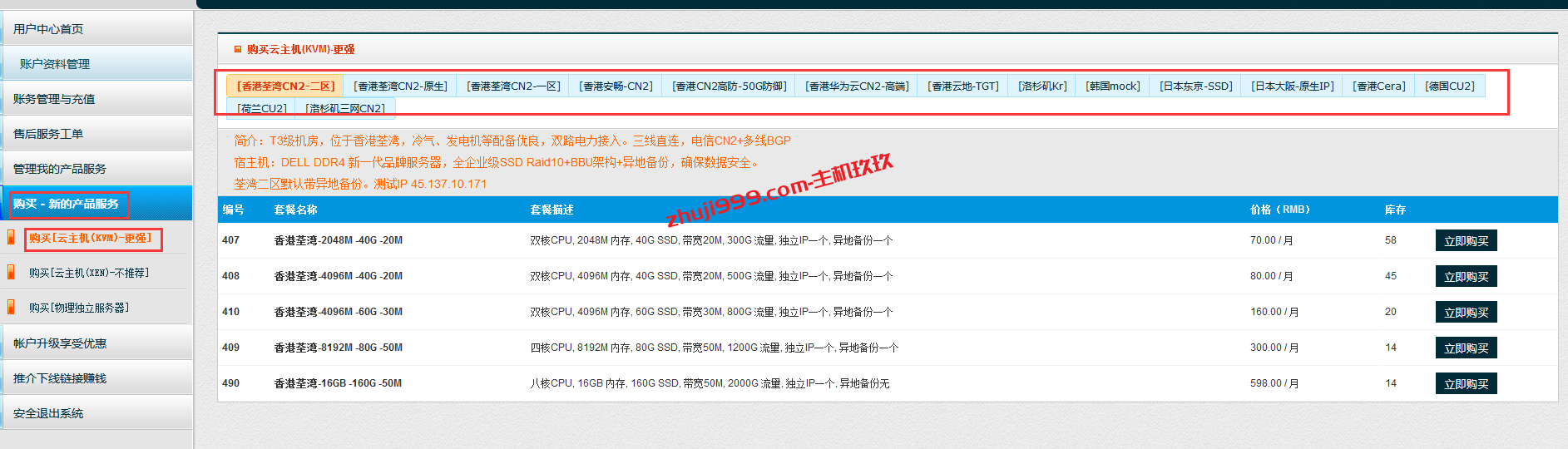Switch to 洛杉矶三网CN2 tab

tap(345, 108)
